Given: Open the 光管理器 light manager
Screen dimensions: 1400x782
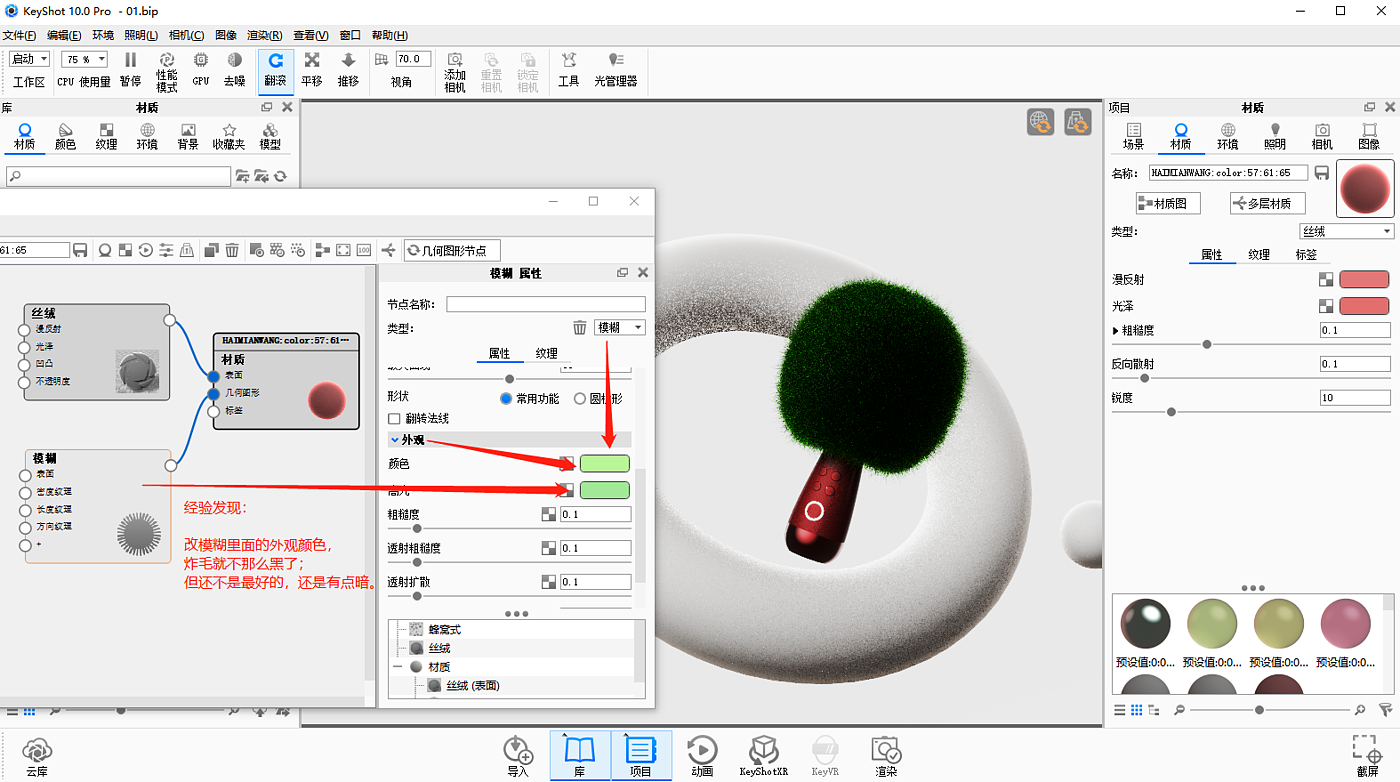Looking at the screenshot, I should pos(615,62).
